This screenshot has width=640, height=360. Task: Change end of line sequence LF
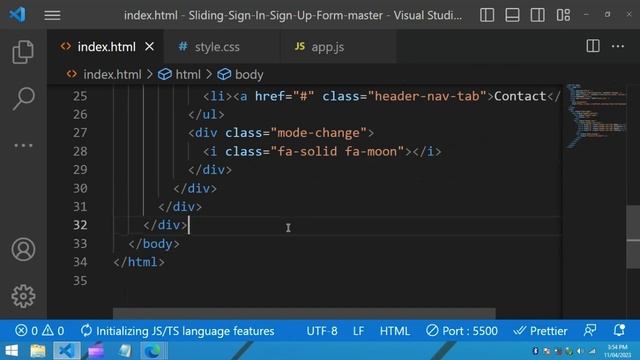tap(358, 331)
